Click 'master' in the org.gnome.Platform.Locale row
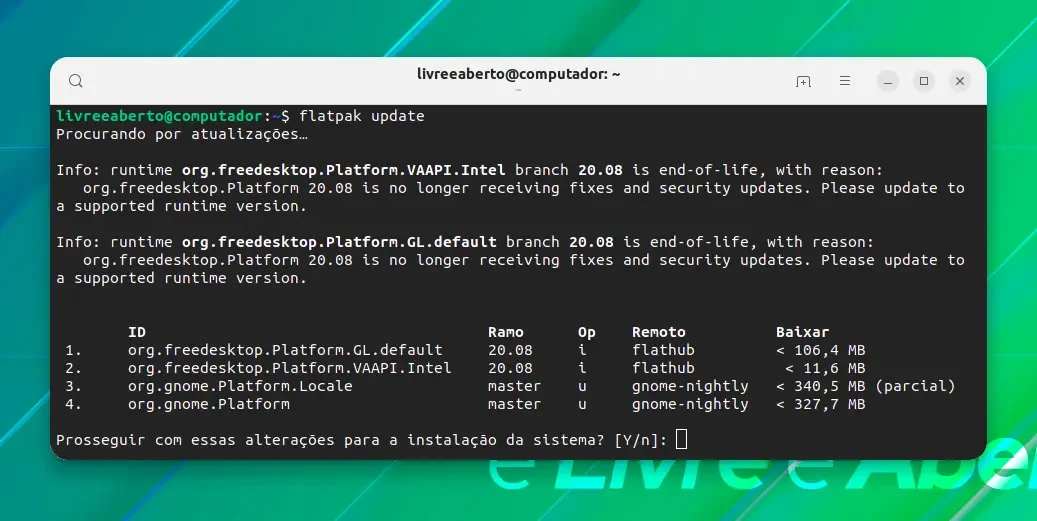 point(515,385)
